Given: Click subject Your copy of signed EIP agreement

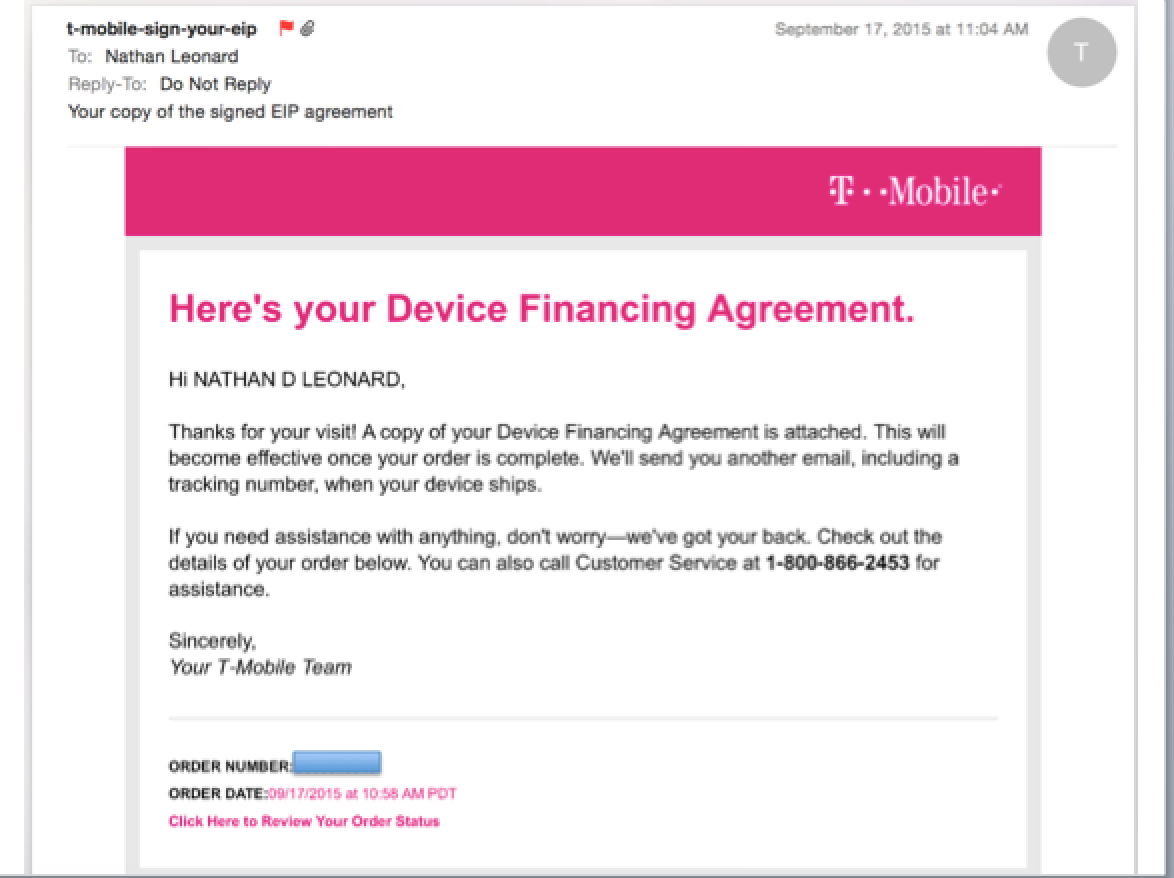Looking at the screenshot, I should point(231,112).
